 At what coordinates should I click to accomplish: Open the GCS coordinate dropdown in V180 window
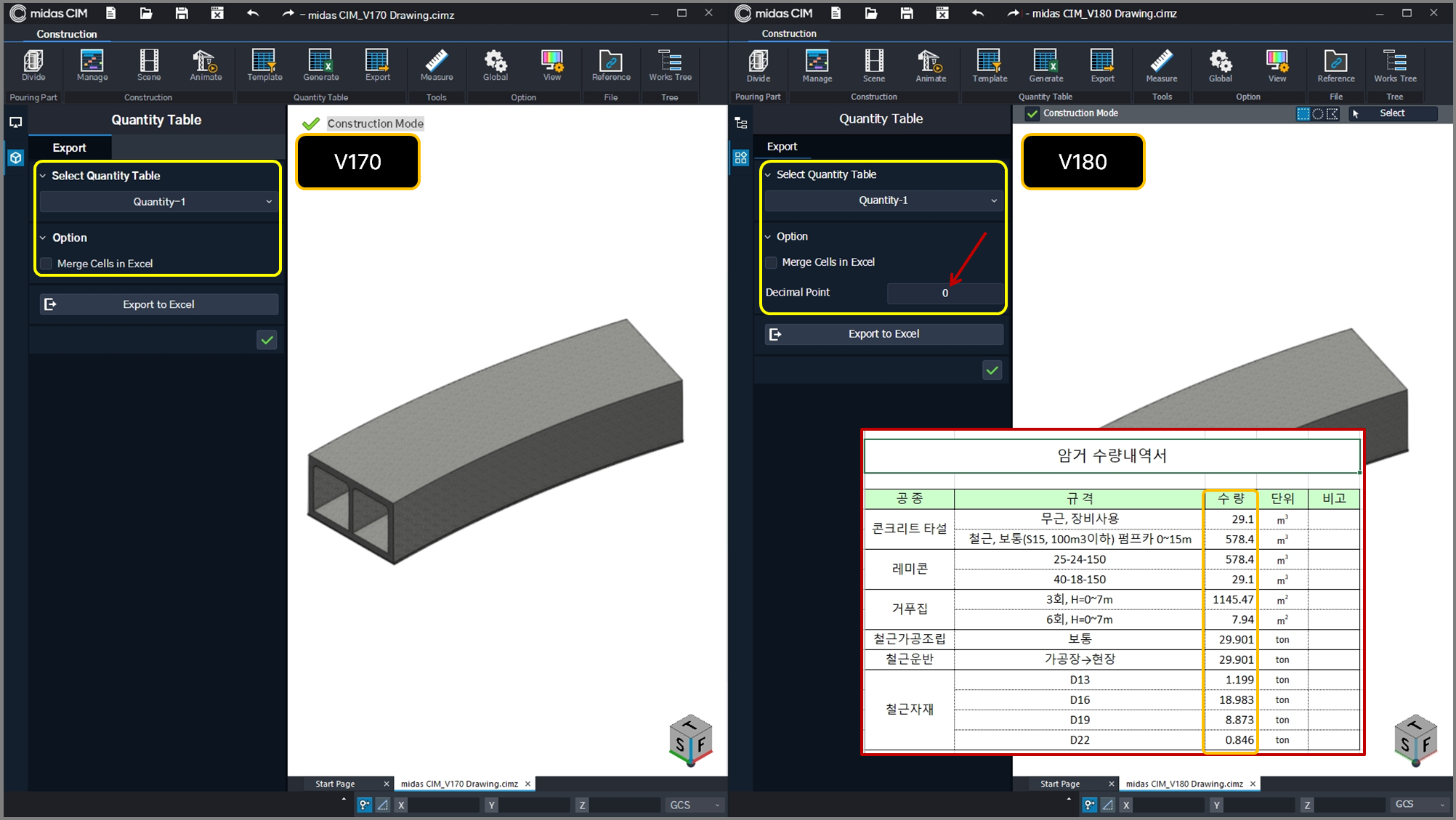click(x=1420, y=804)
